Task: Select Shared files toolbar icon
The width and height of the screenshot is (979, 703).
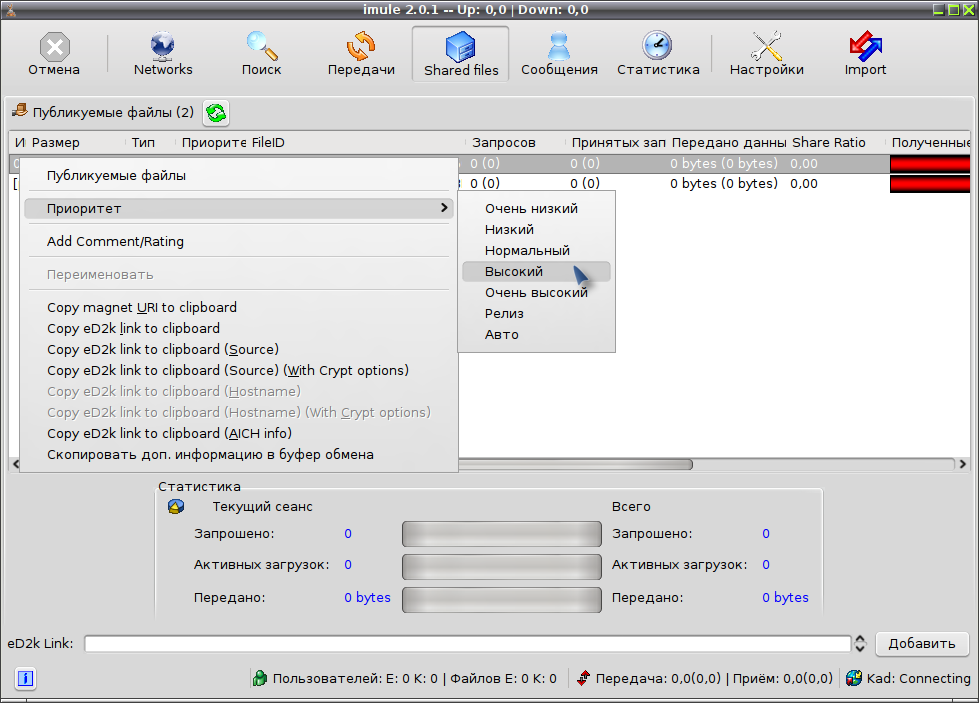Action: tap(461, 47)
